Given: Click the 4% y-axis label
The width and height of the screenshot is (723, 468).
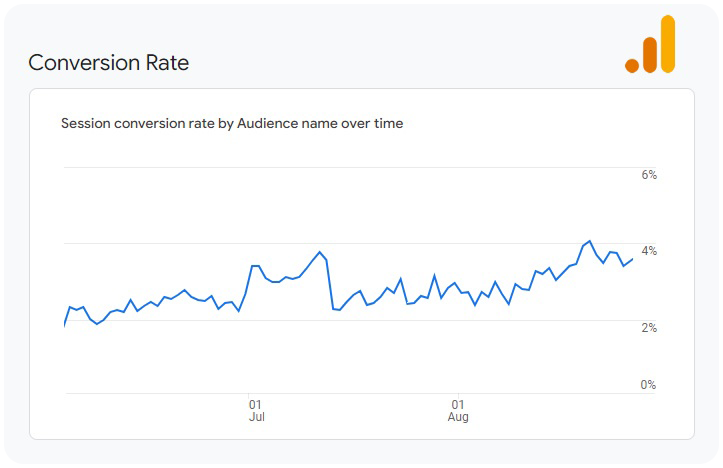Looking at the screenshot, I should (649, 251).
